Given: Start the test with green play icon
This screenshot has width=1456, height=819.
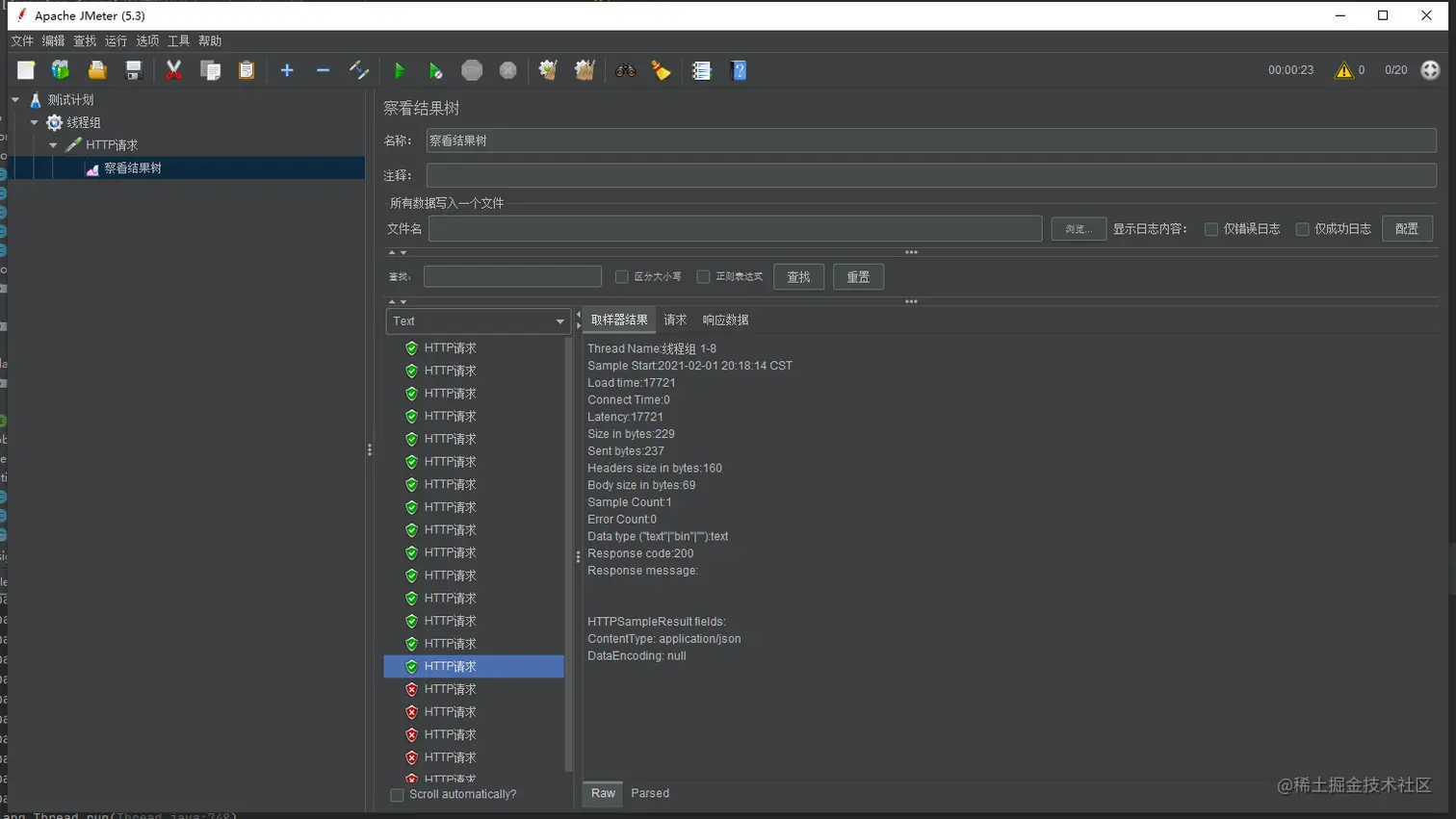Looking at the screenshot, I should (400, 70).
